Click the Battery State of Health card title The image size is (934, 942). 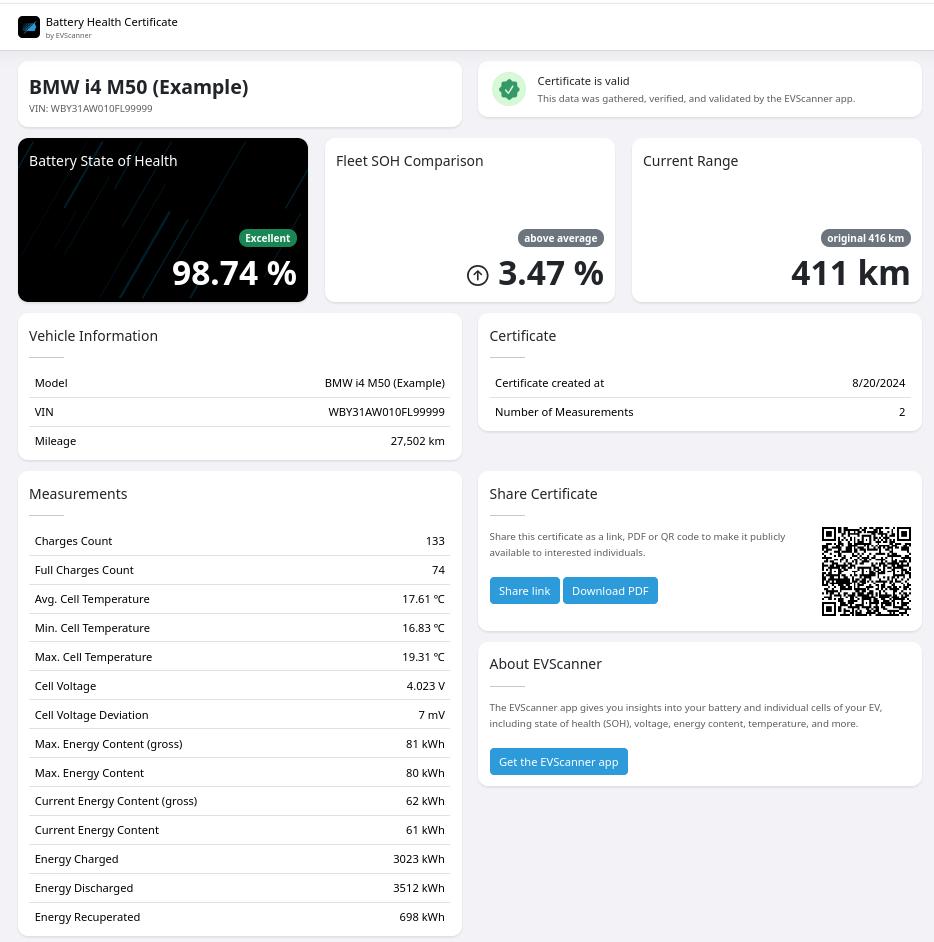pos(103,161)
